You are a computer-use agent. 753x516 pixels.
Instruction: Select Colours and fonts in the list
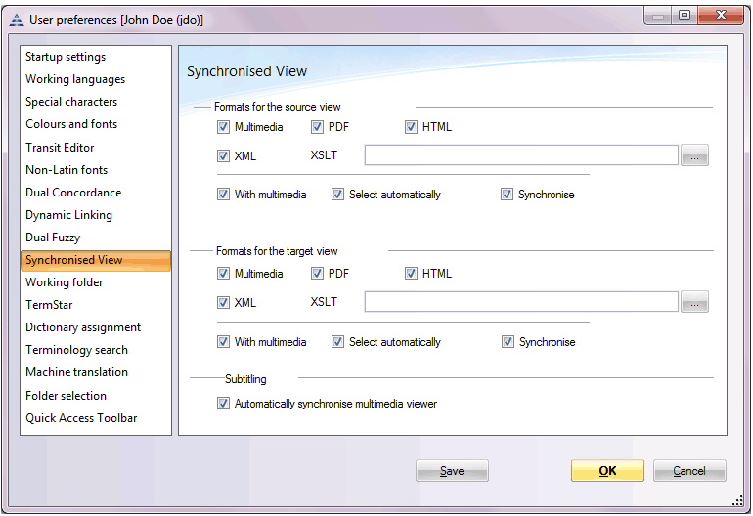coord(71,124)
